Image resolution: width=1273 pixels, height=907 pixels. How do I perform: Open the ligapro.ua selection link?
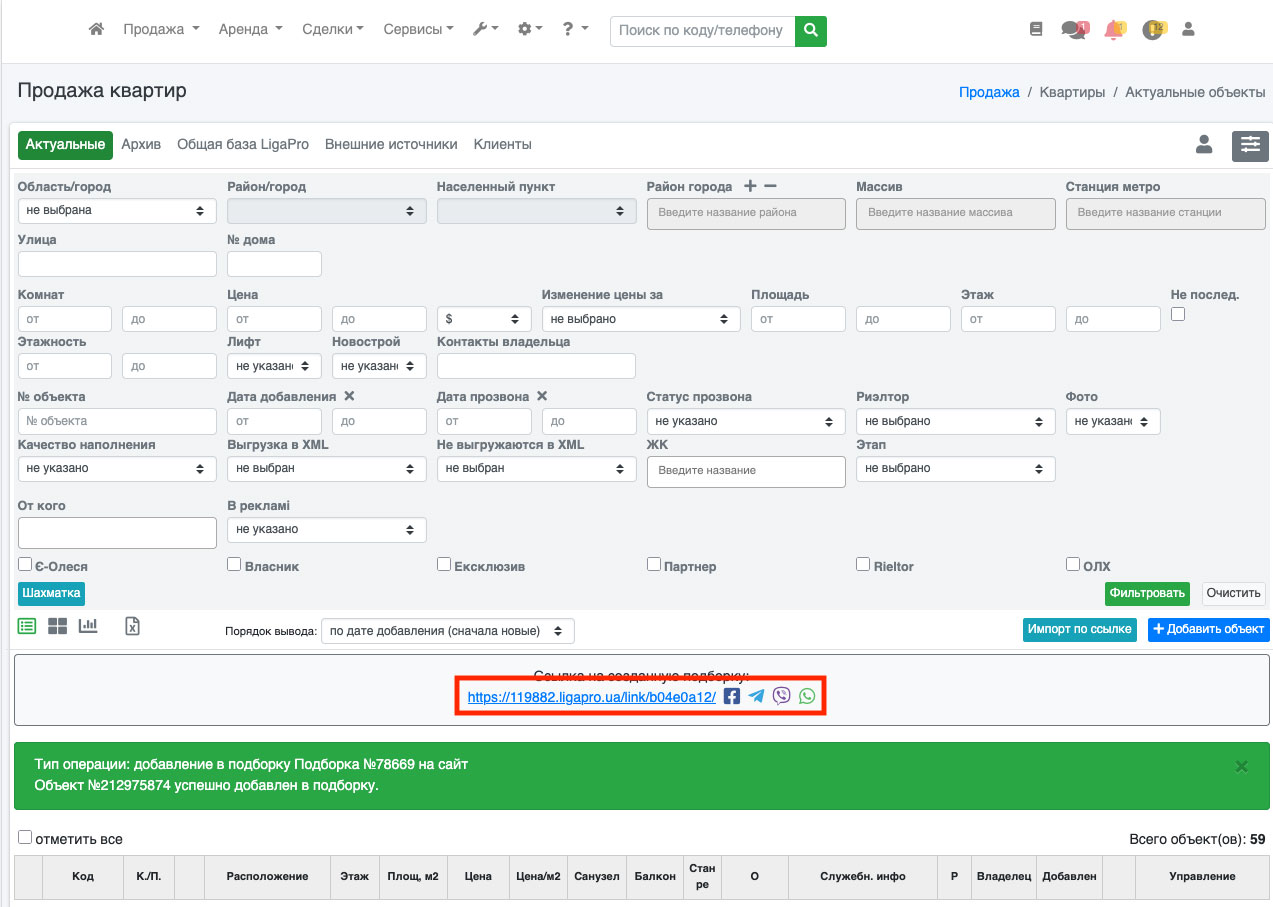592,697
